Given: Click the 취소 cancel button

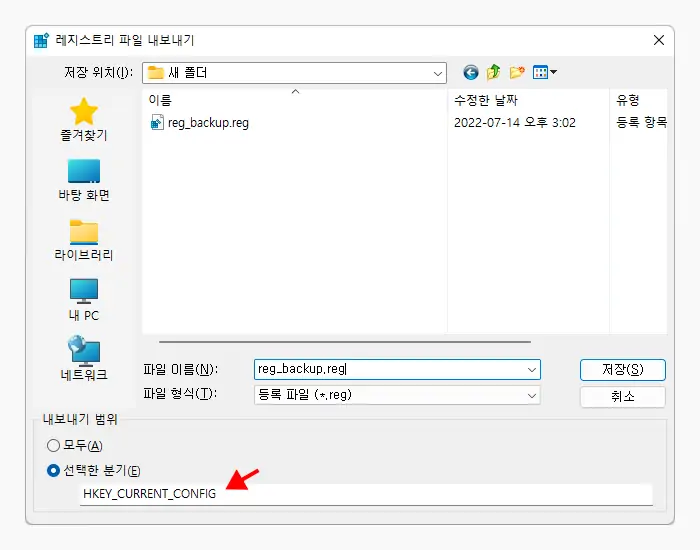Looking at the screenshot, I should point(623,396).
